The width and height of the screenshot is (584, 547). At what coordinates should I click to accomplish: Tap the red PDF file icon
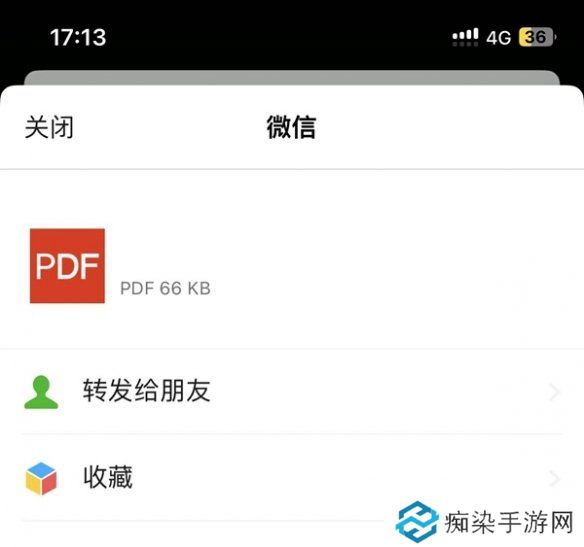pyautogui.click(x=67, y=266)
